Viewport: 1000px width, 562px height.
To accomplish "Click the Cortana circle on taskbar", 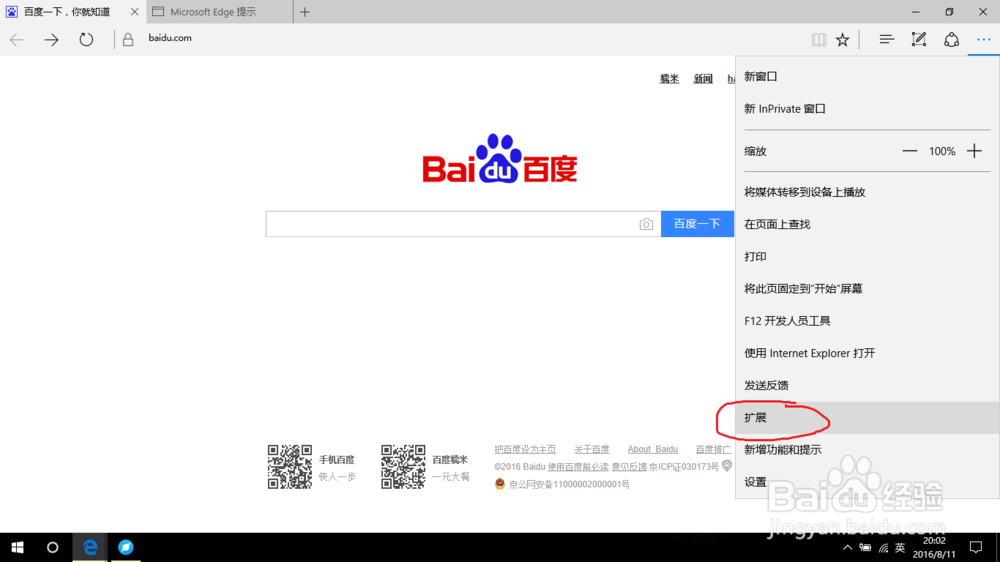I will click(52, 547).
